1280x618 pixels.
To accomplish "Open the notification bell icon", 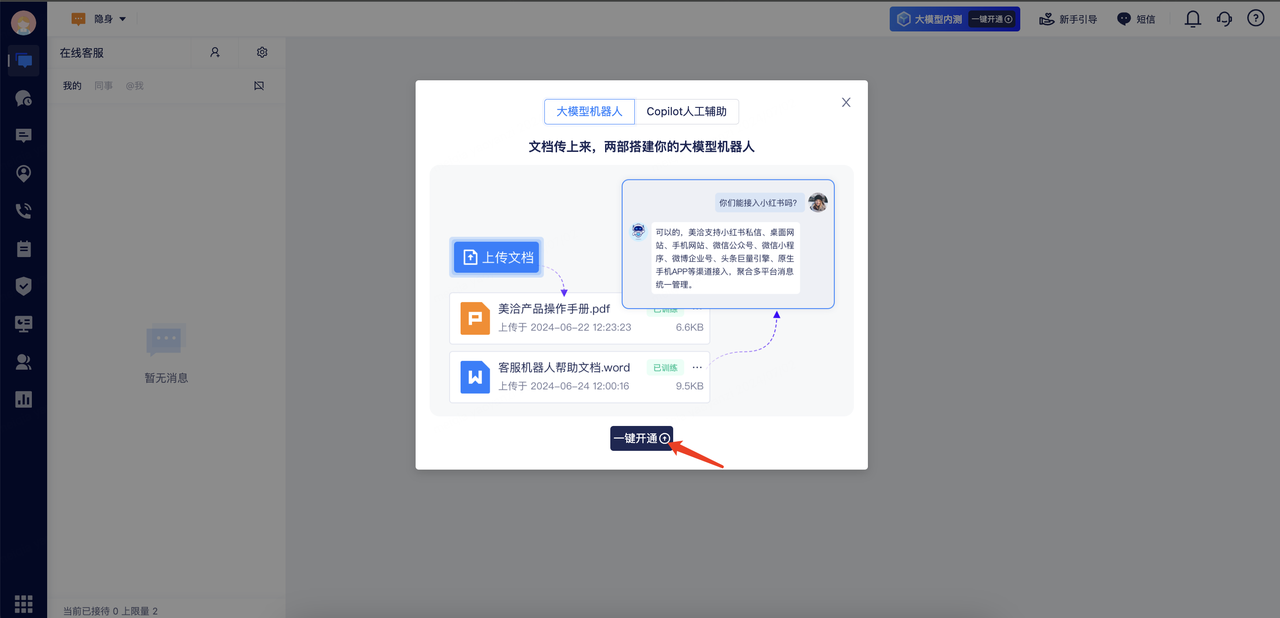I will tap(1193, 19).
